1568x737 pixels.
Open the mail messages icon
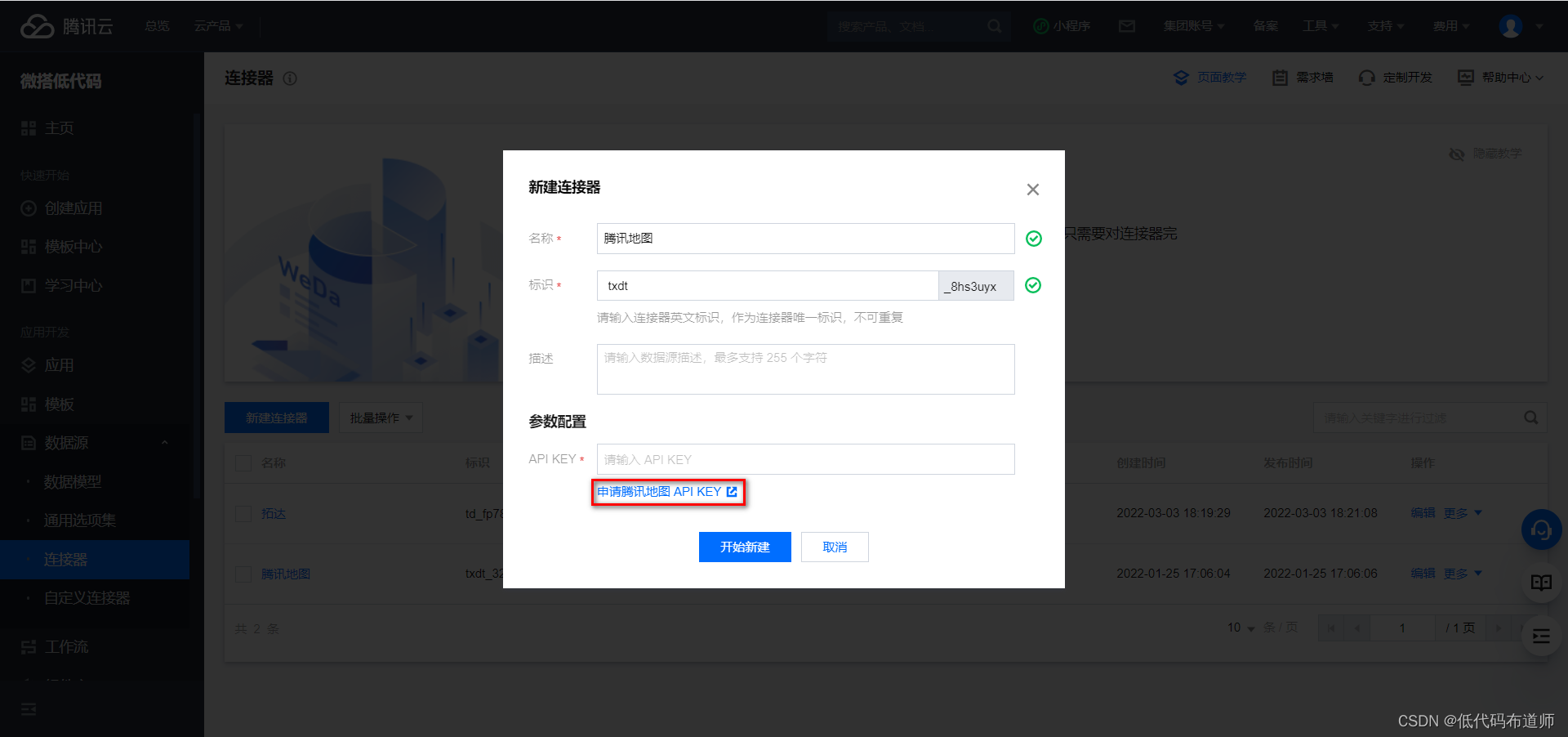point(1127,26)
